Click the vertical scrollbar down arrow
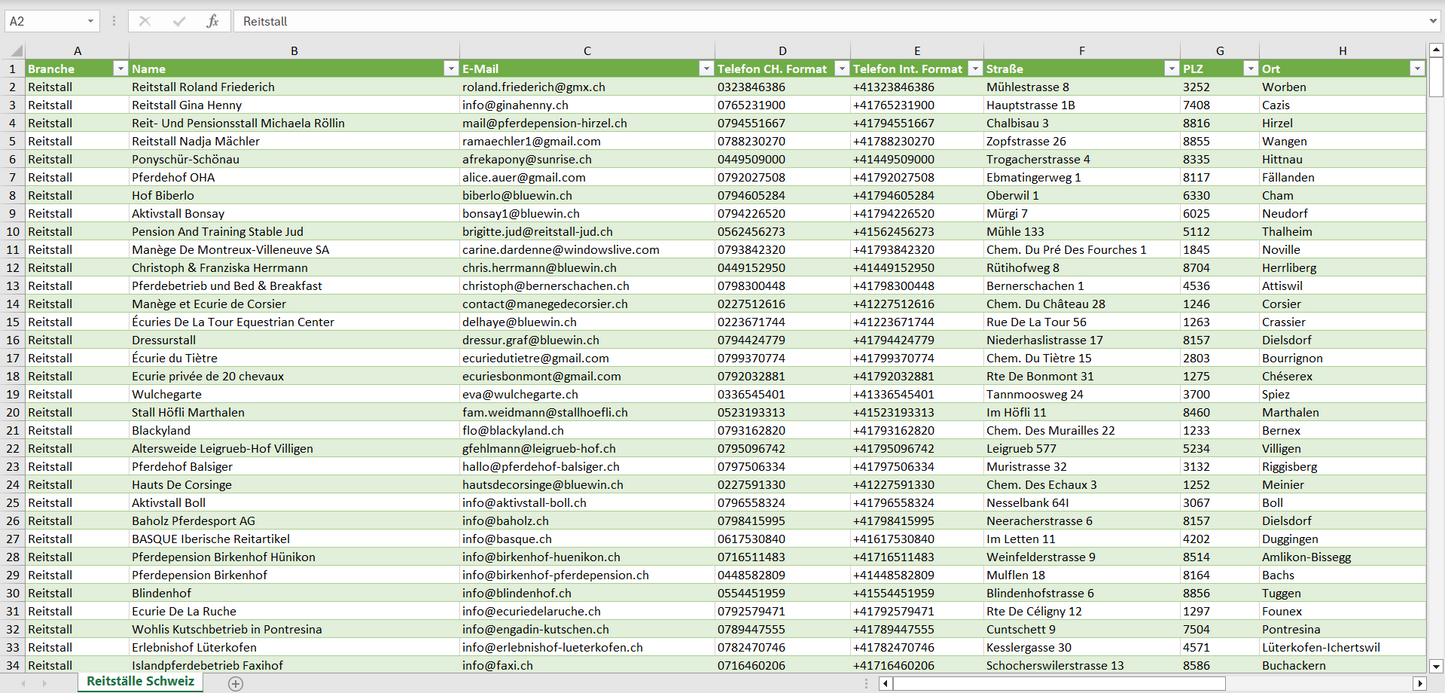 [x=1436, y=665]
